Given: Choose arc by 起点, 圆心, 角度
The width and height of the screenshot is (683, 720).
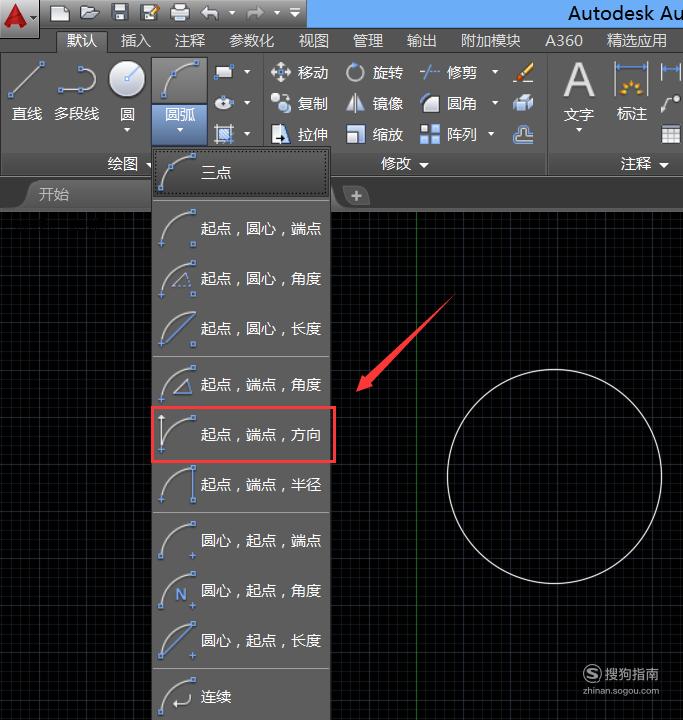Looking at the screenshot, I should point(241,278).
